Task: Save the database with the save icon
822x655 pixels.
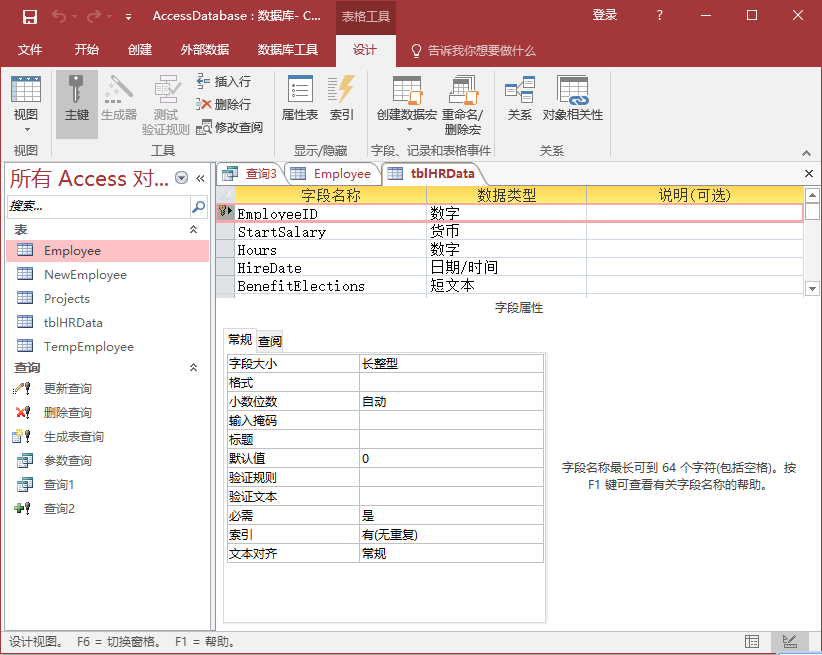Action: pos(29,16)
